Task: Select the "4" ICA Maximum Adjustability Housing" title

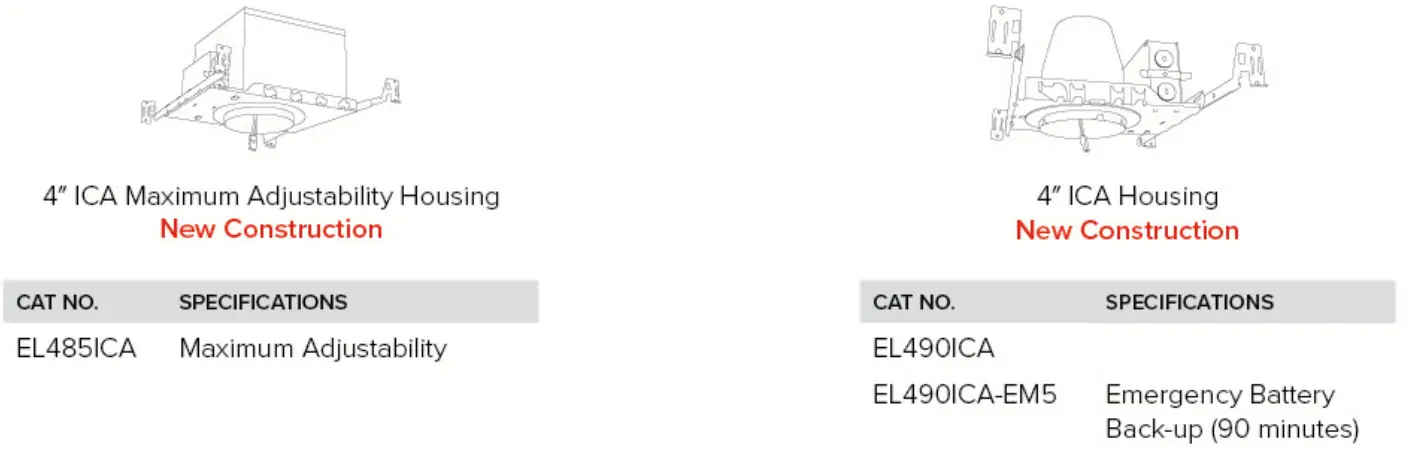Action: coord(271,195)
